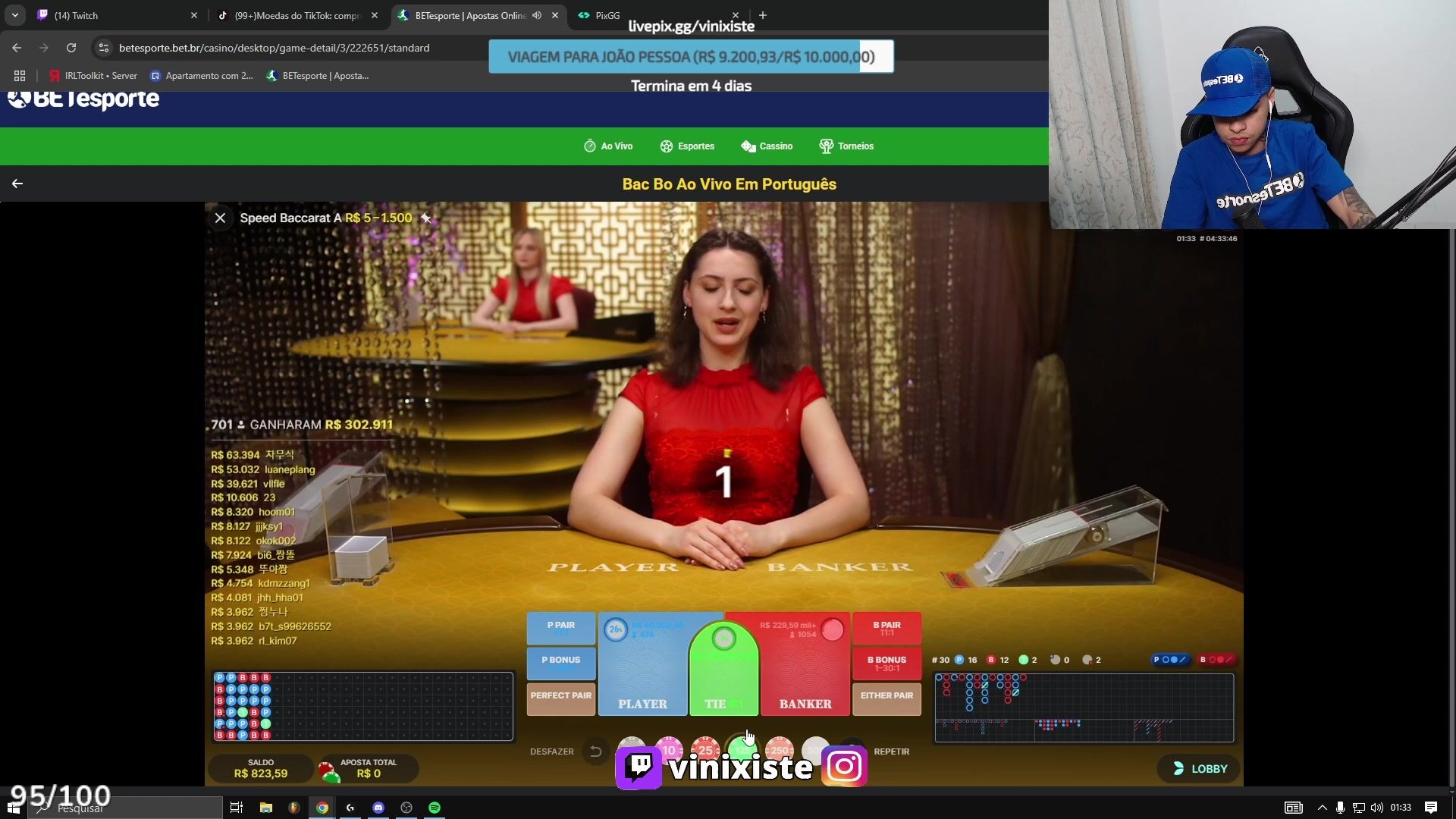Open the IRLToolkit • Server bookmark
Screen dimensions: 1456x819
[93, 76]
